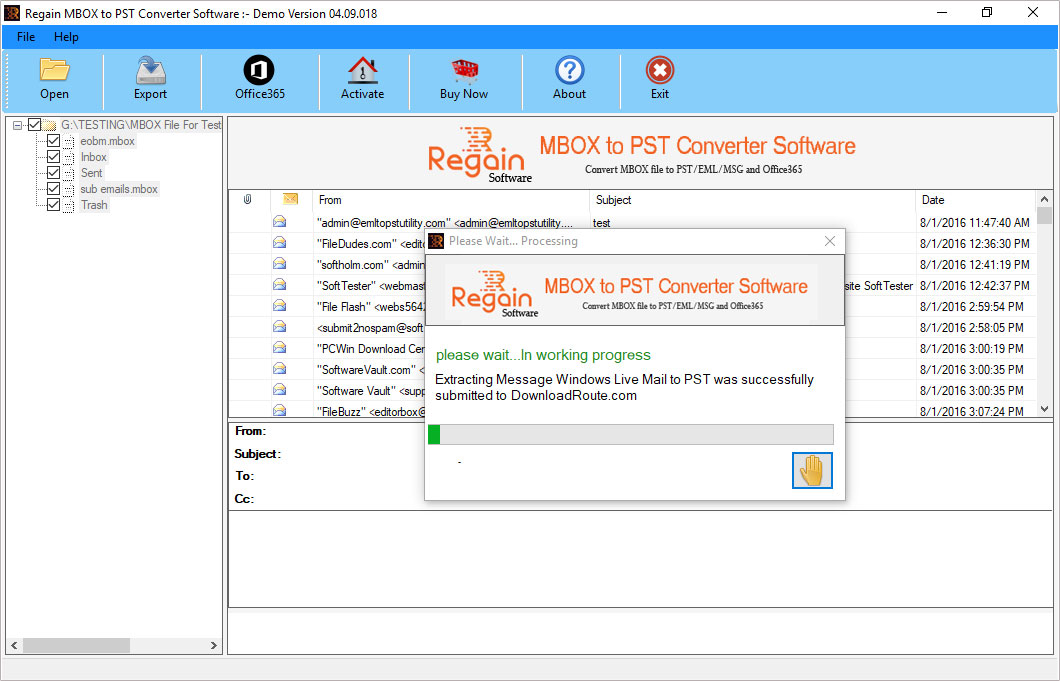Click envelope icon of File Flash row
The height and width of the screenshot is (681, 1060).
(279, 306)
